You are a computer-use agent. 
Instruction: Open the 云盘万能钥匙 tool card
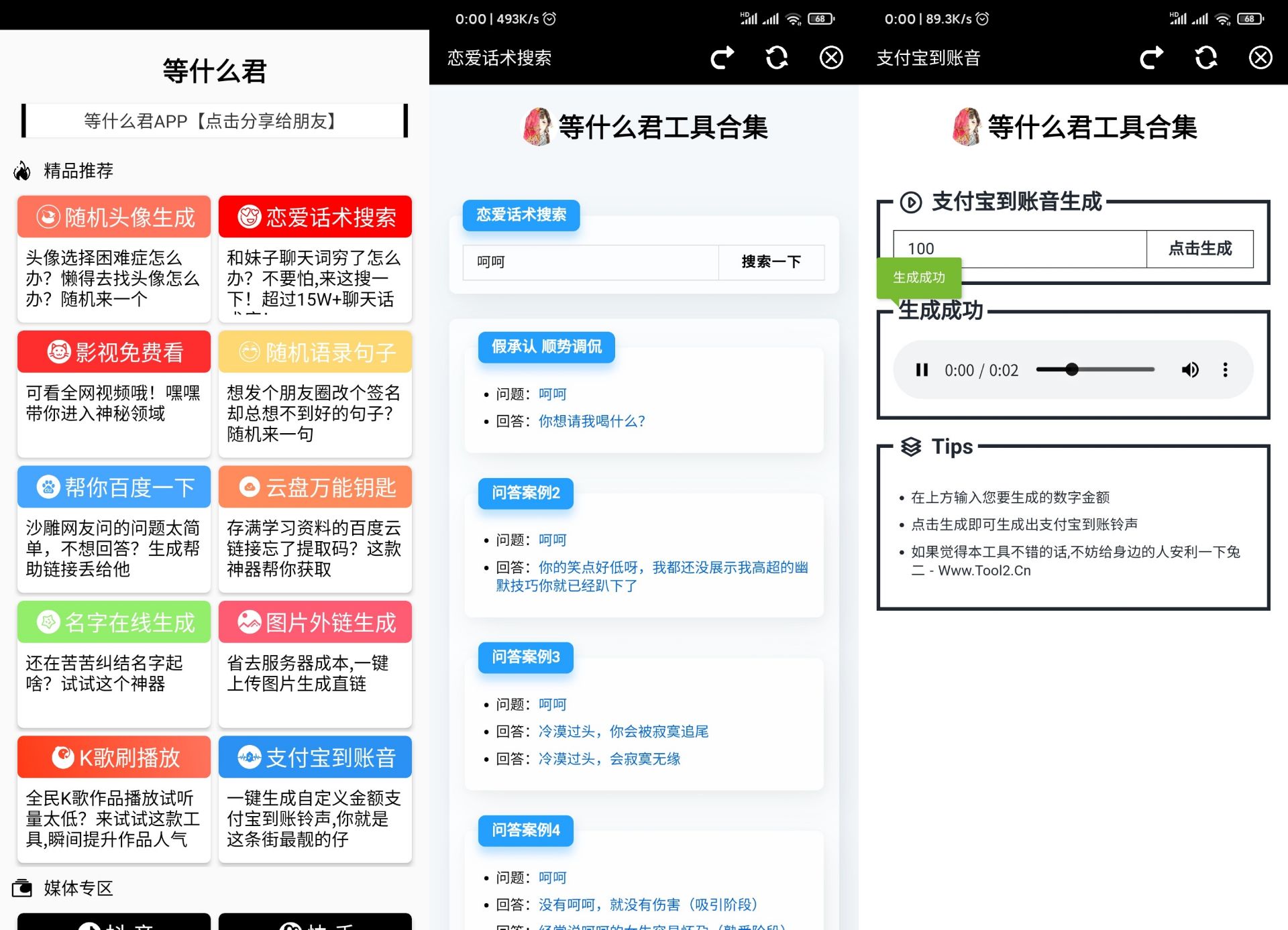pyautogui.click(x=315, y=529)
